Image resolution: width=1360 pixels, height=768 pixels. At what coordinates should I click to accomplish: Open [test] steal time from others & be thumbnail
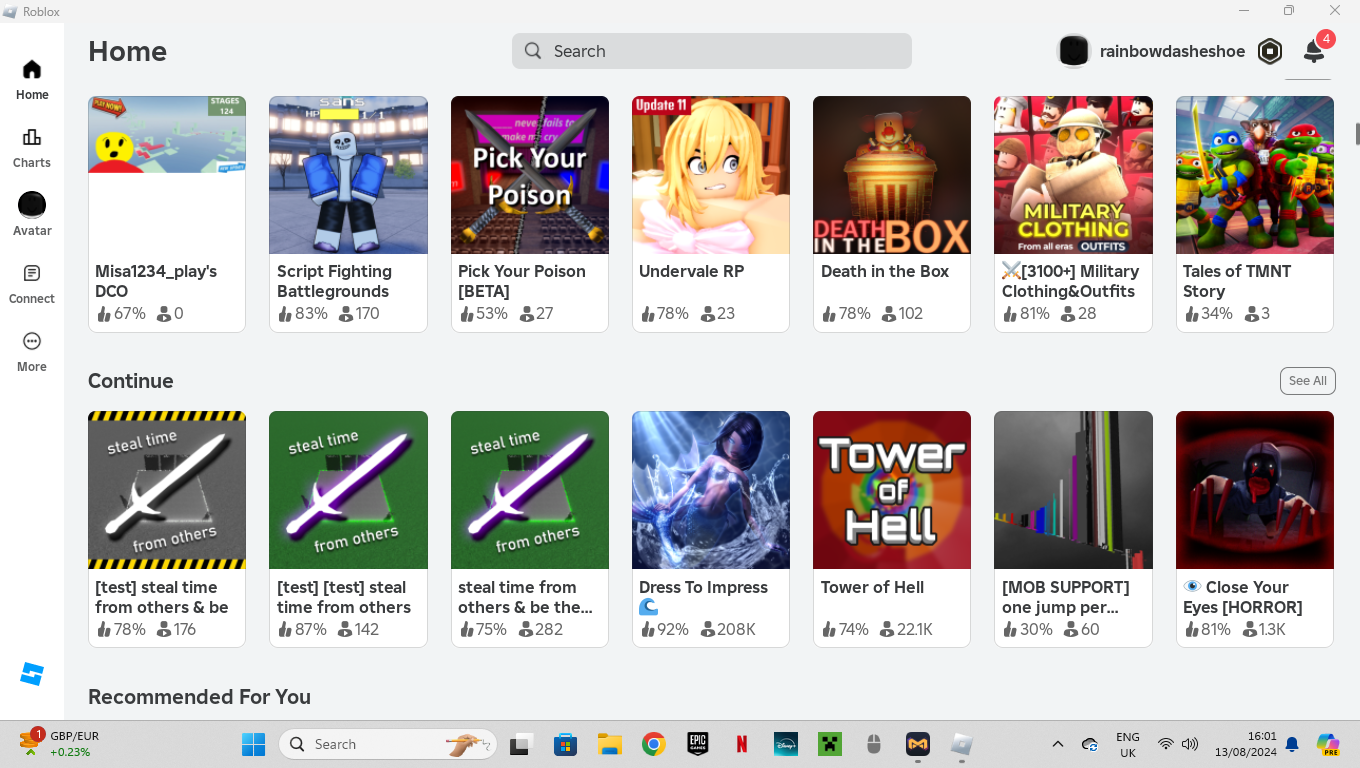point(167,490)
